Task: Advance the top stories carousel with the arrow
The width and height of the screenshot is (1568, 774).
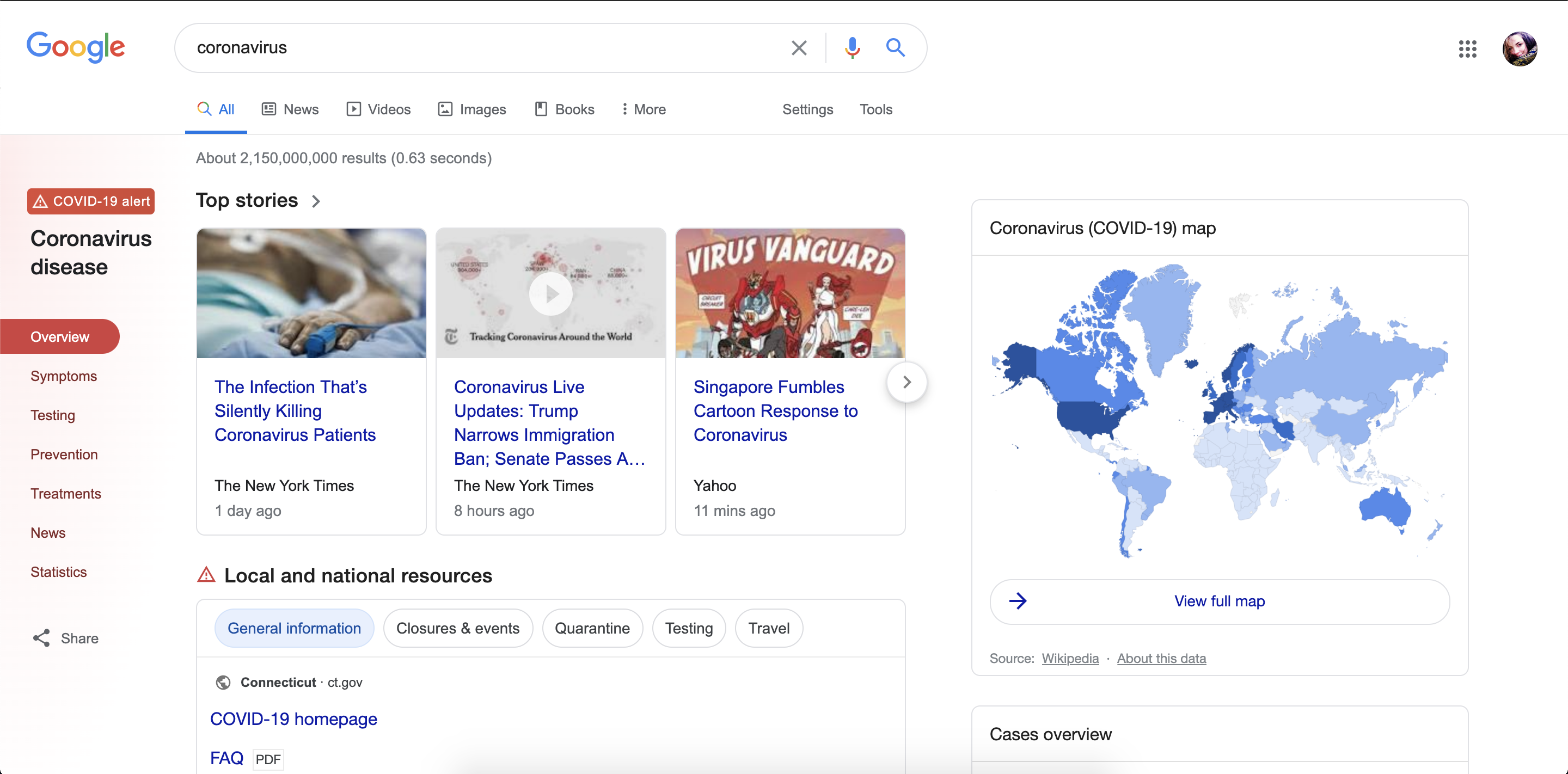Action: [907, 382]
